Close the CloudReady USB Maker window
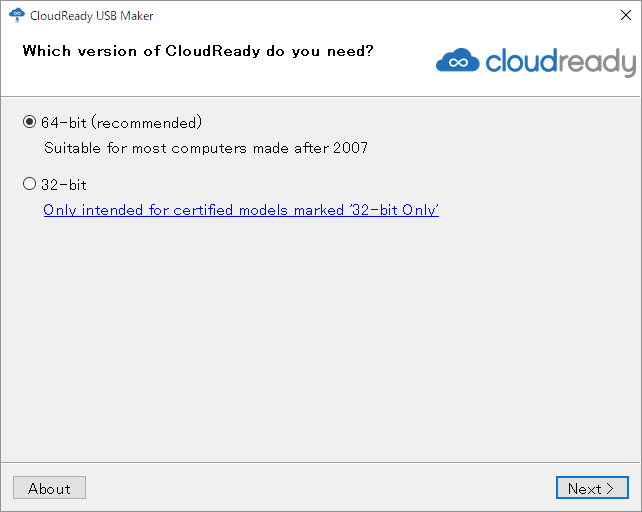 point(626,15)
